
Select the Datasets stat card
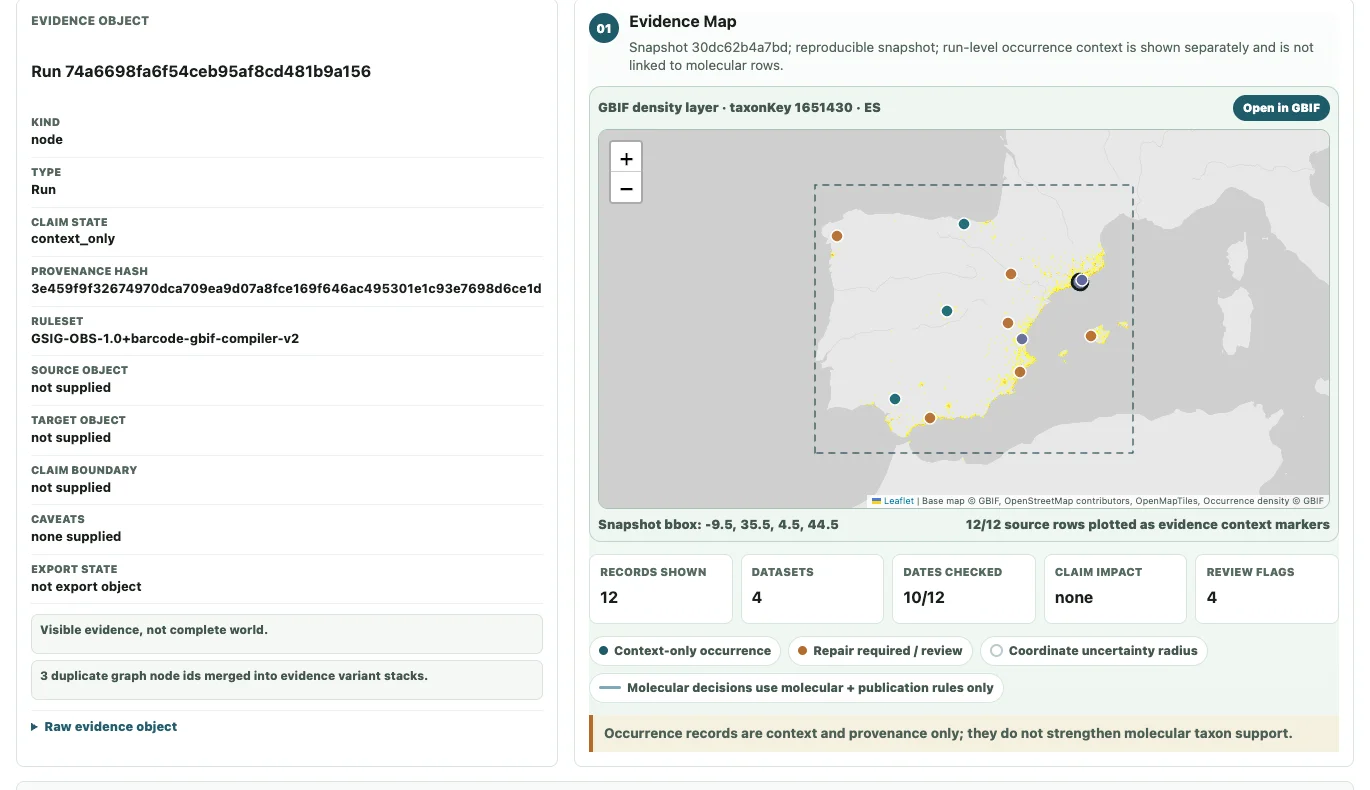(813, 589)
